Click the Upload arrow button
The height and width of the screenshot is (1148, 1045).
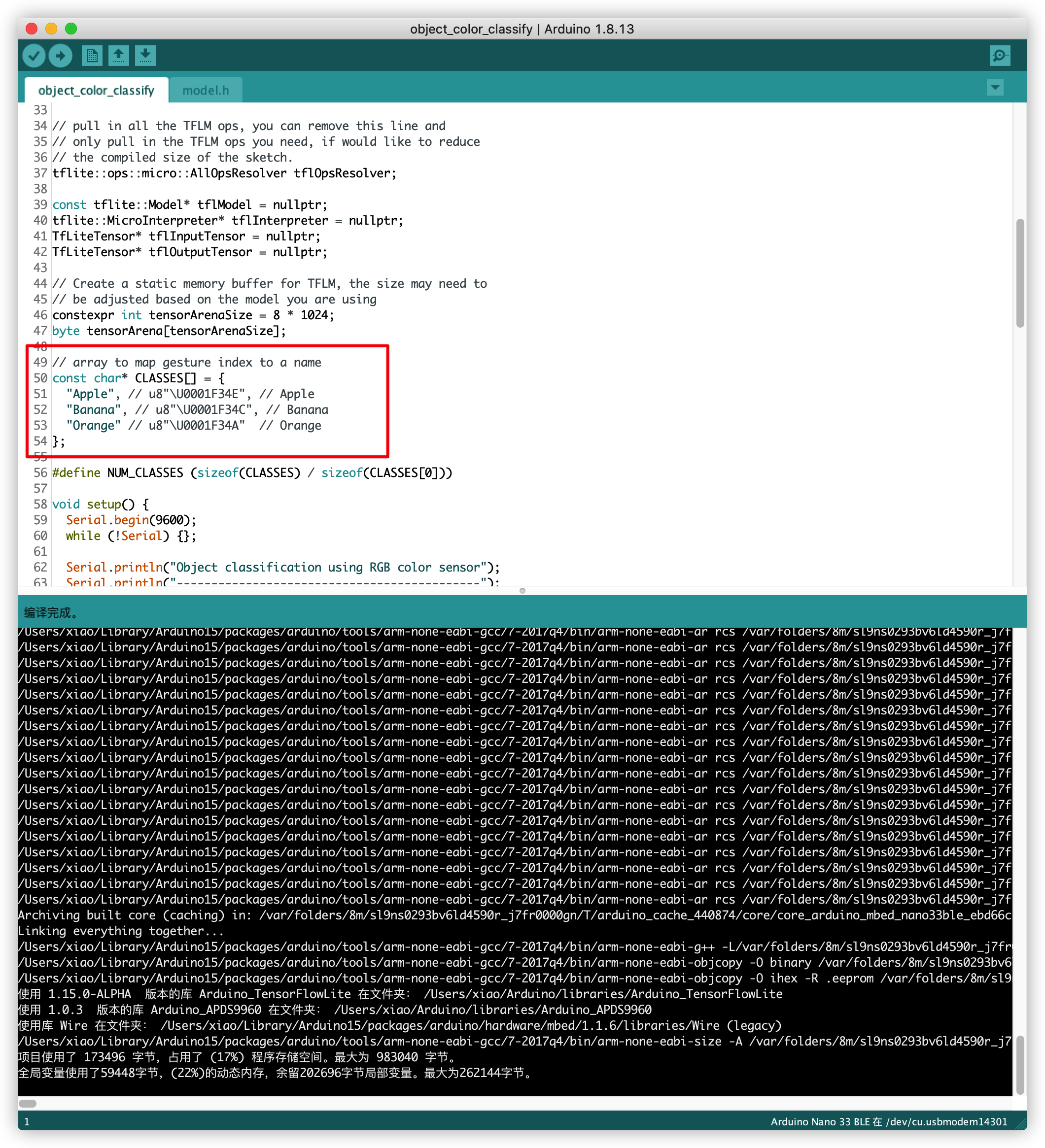pos(61,56)
